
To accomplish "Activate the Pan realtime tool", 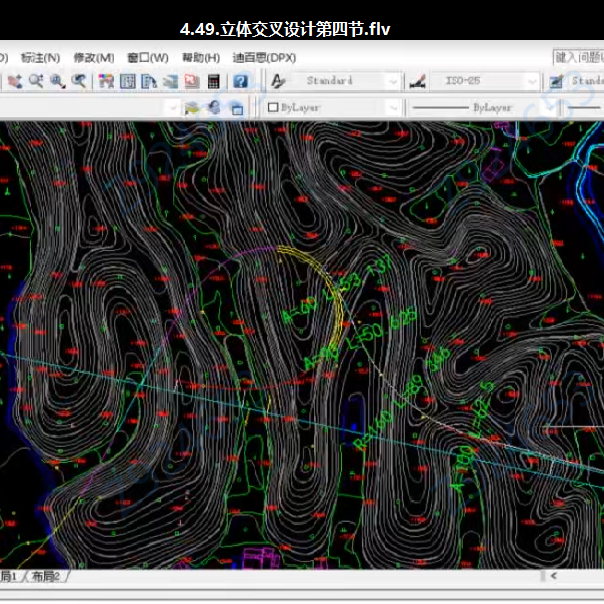I will tap(15, 81).
